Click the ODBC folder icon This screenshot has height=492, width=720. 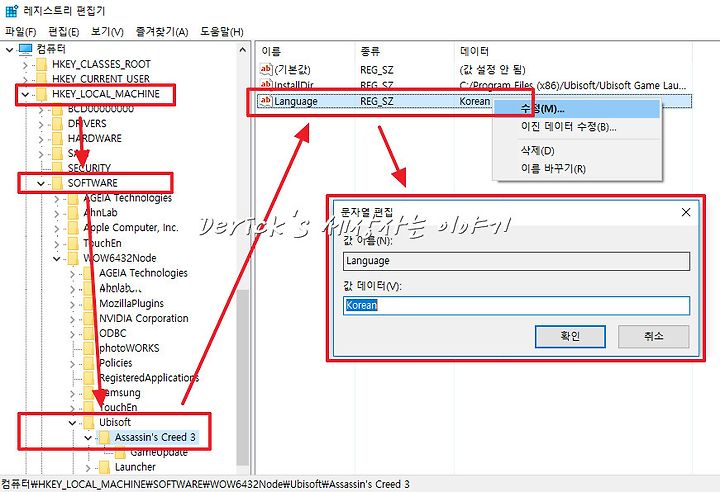coord(89,334)
